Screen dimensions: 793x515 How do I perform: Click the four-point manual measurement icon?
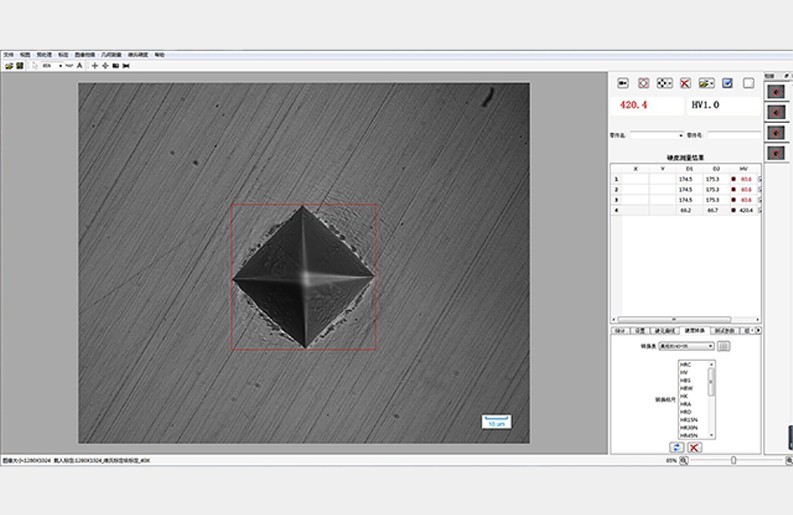point(664,83)
